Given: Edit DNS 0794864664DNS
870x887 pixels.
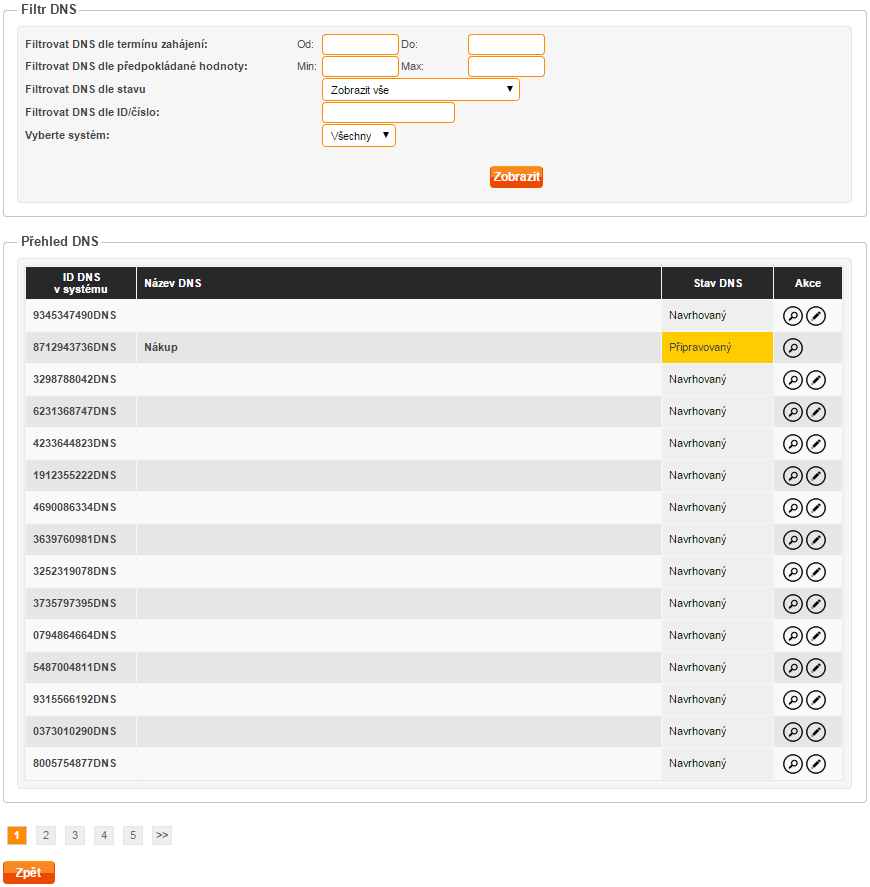Looking at the screenshot, I should tap(816, 636).
